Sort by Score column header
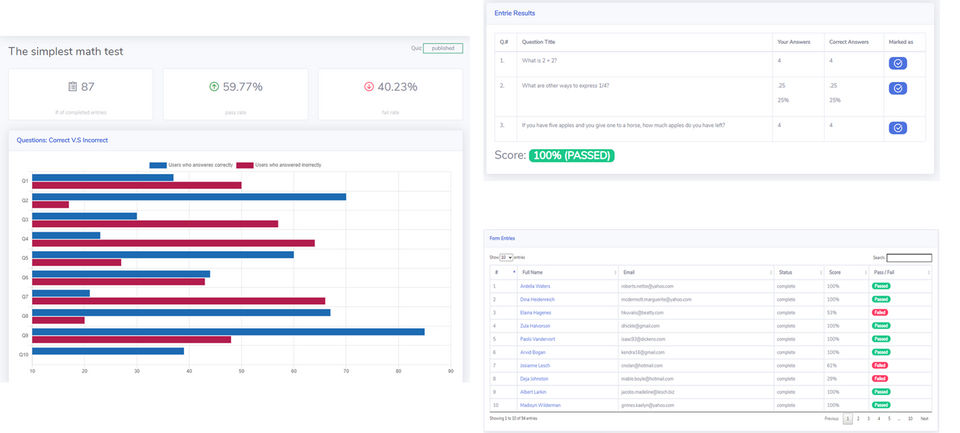The width and height of the screenshot is (960, 433). pyautogui.click(x=846, y=272)
